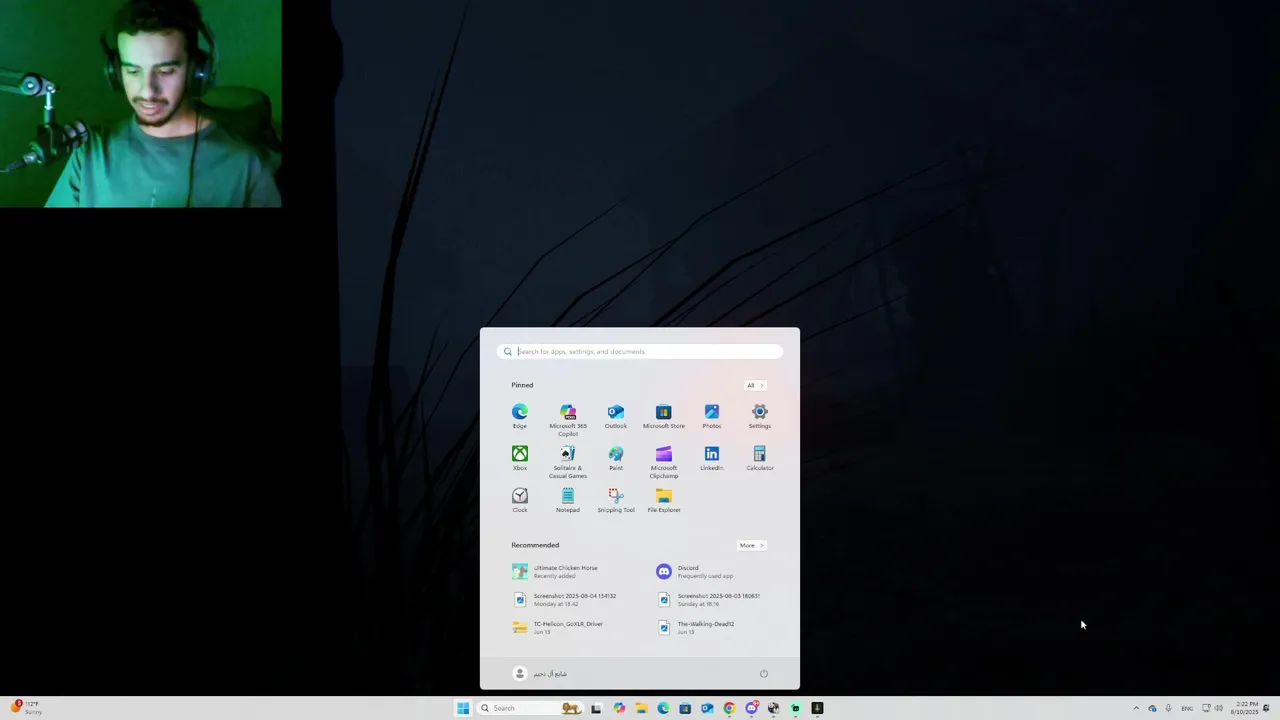Click the microphone tray icon
Image resolution: width=1280 pixels, height=720 pixels.
[1168, 708]
